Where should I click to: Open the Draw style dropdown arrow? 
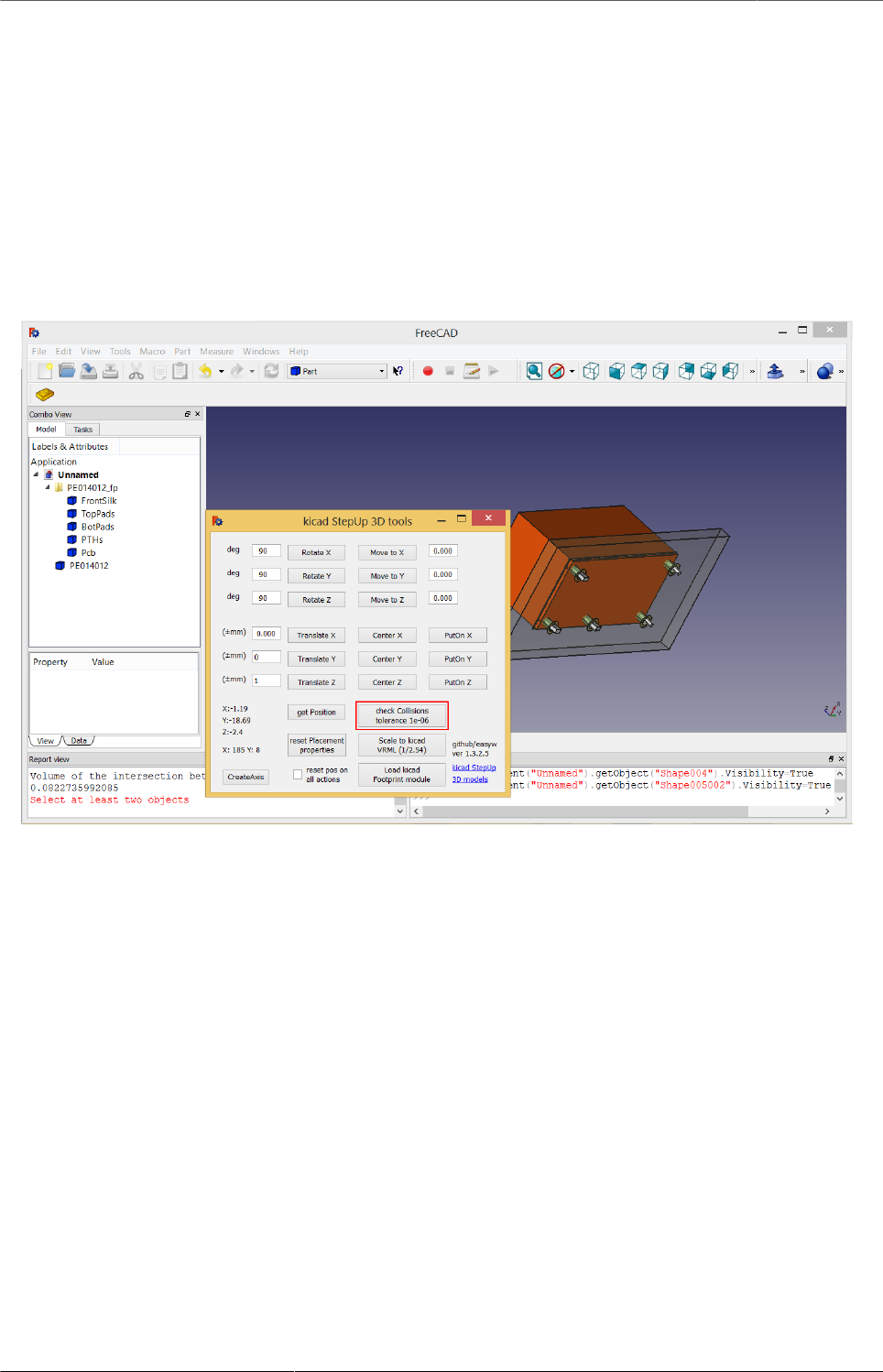tap(572, 372)
